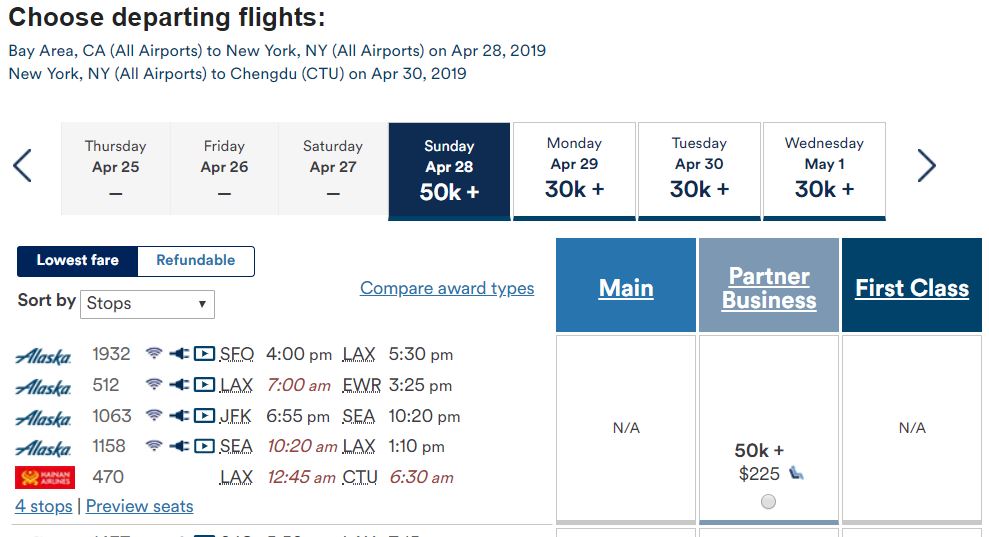Click the lie-flat seat icon beside $225
Screen dimensions: 989x537
796,473
